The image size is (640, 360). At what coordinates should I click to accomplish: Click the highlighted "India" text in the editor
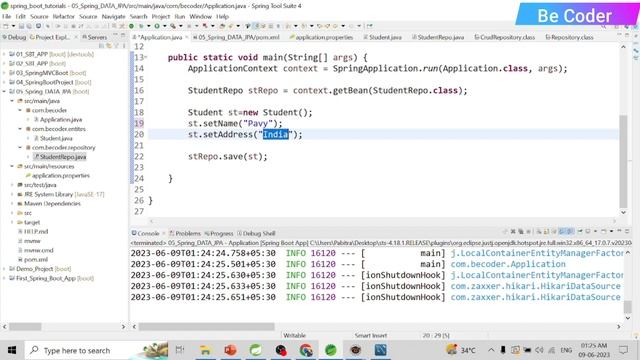[276, 134]
